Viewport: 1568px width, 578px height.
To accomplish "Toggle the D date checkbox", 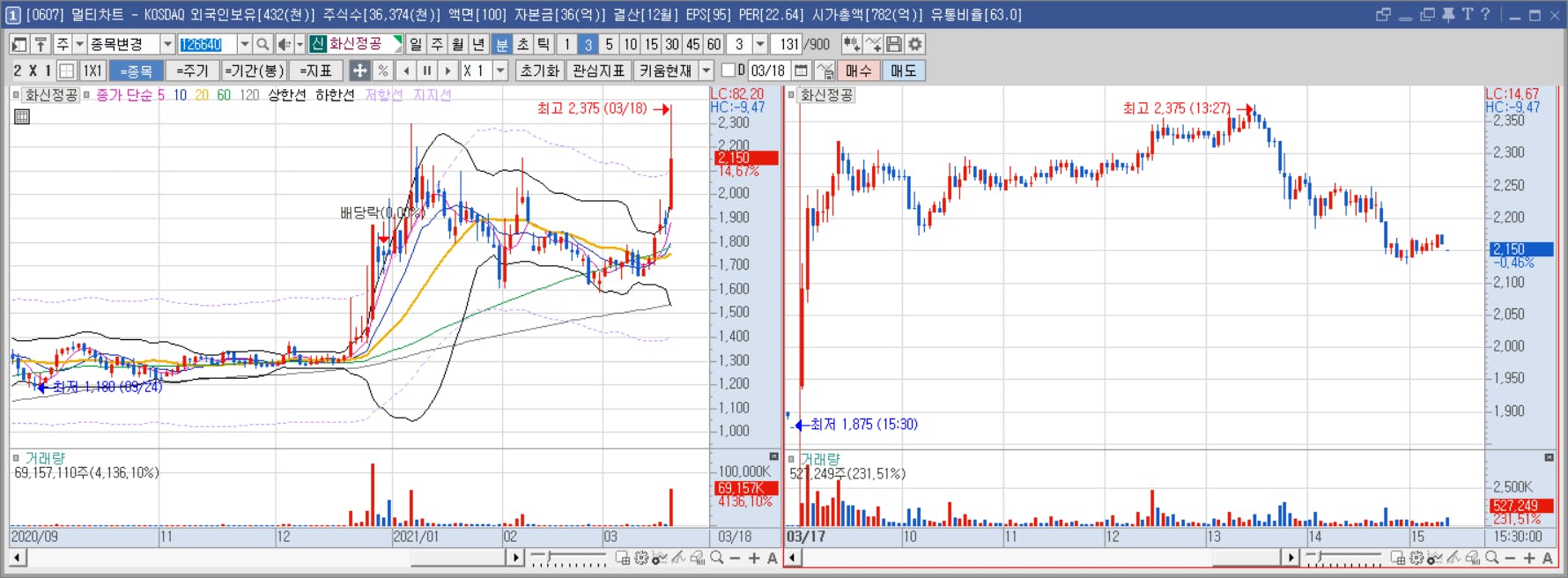I will coord(728,70).
